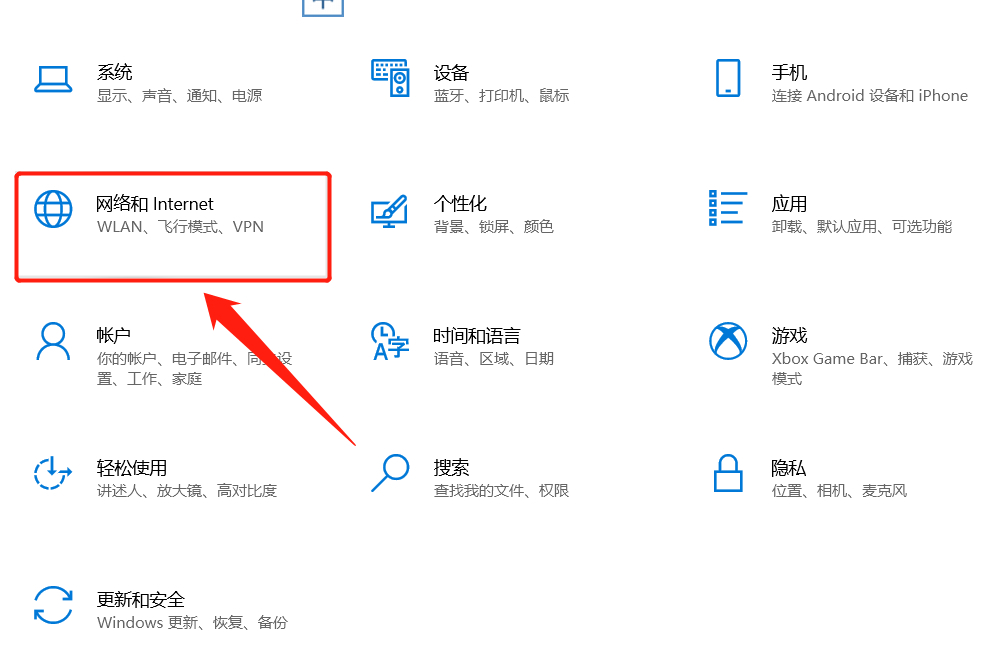The width and height of the screenshot is (982, 655).
Task: Open 个性化 via the paintbrush icon
Action: point(389,210)
